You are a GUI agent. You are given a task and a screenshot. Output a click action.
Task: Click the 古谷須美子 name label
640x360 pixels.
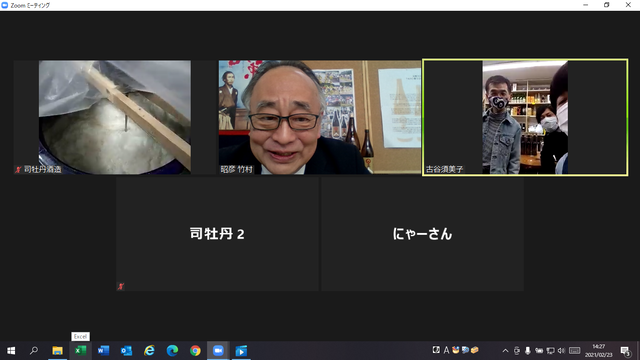(444, 169)
